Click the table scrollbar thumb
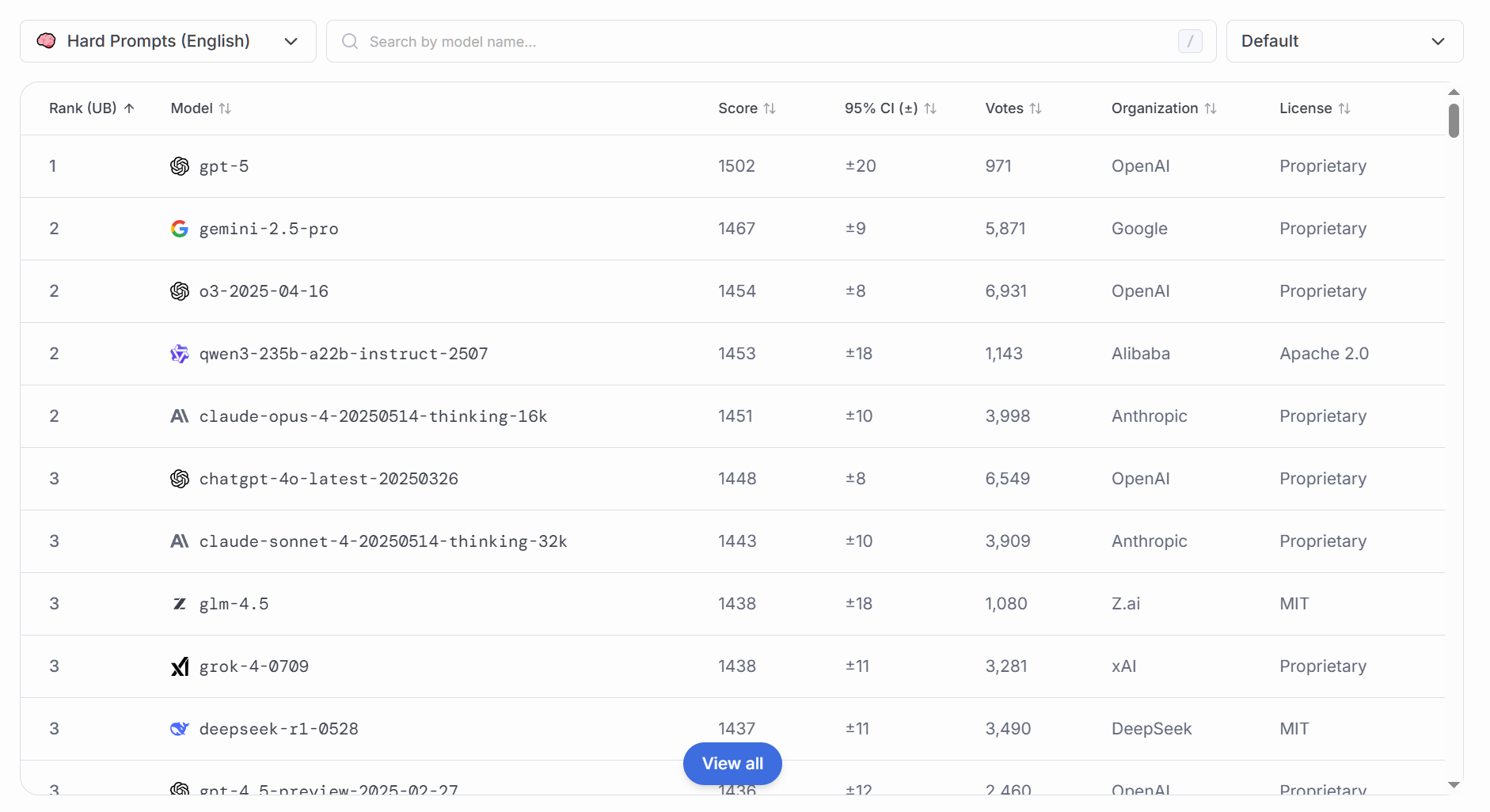Screen dimensions: 1490x812 (x=1454, y=120)
